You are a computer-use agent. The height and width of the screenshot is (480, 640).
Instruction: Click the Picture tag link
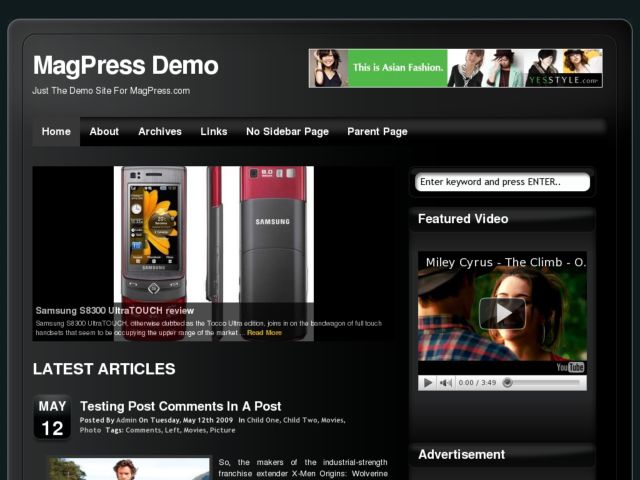coord(222,430)
